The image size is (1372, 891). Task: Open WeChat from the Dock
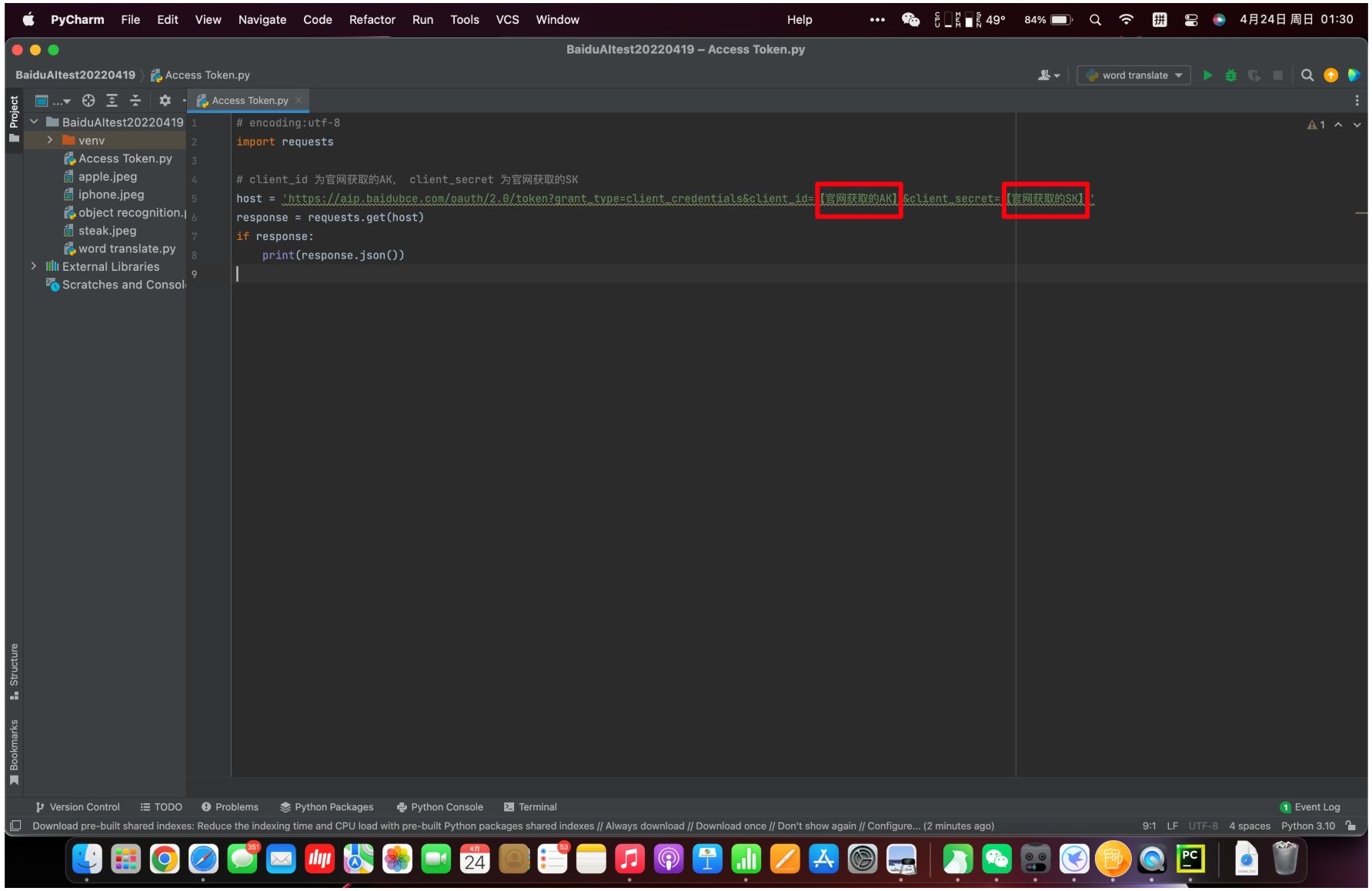click(996, 859)
